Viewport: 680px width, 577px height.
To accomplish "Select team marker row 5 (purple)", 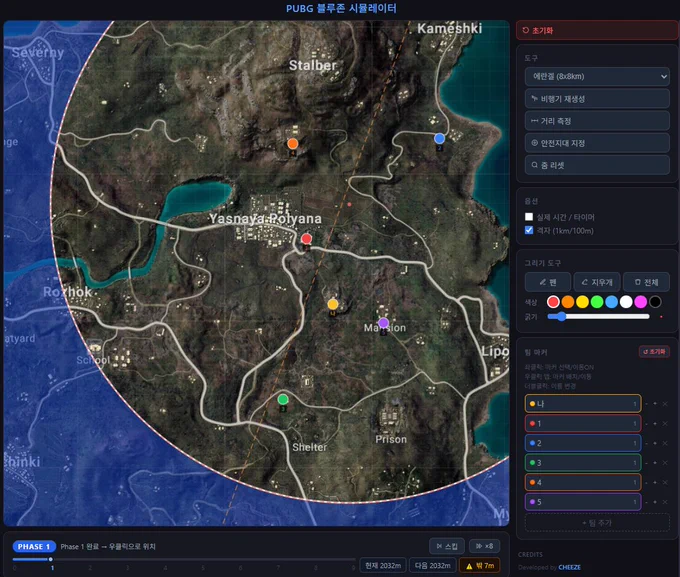I will [583, 502].
